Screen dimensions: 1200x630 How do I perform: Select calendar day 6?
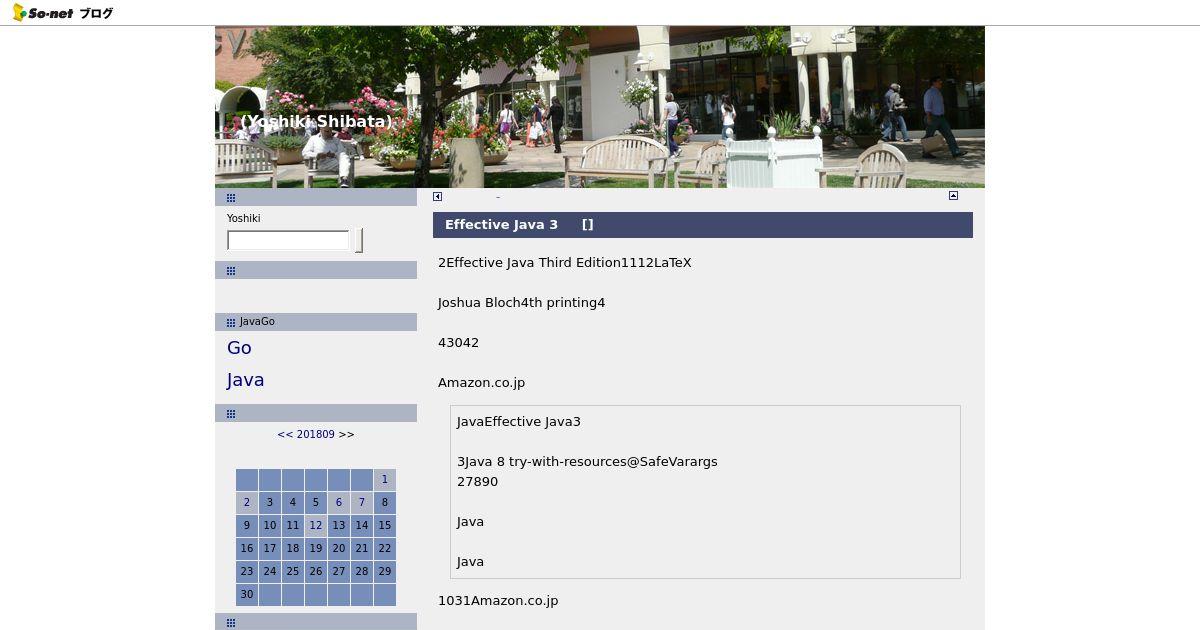(339, 503)
